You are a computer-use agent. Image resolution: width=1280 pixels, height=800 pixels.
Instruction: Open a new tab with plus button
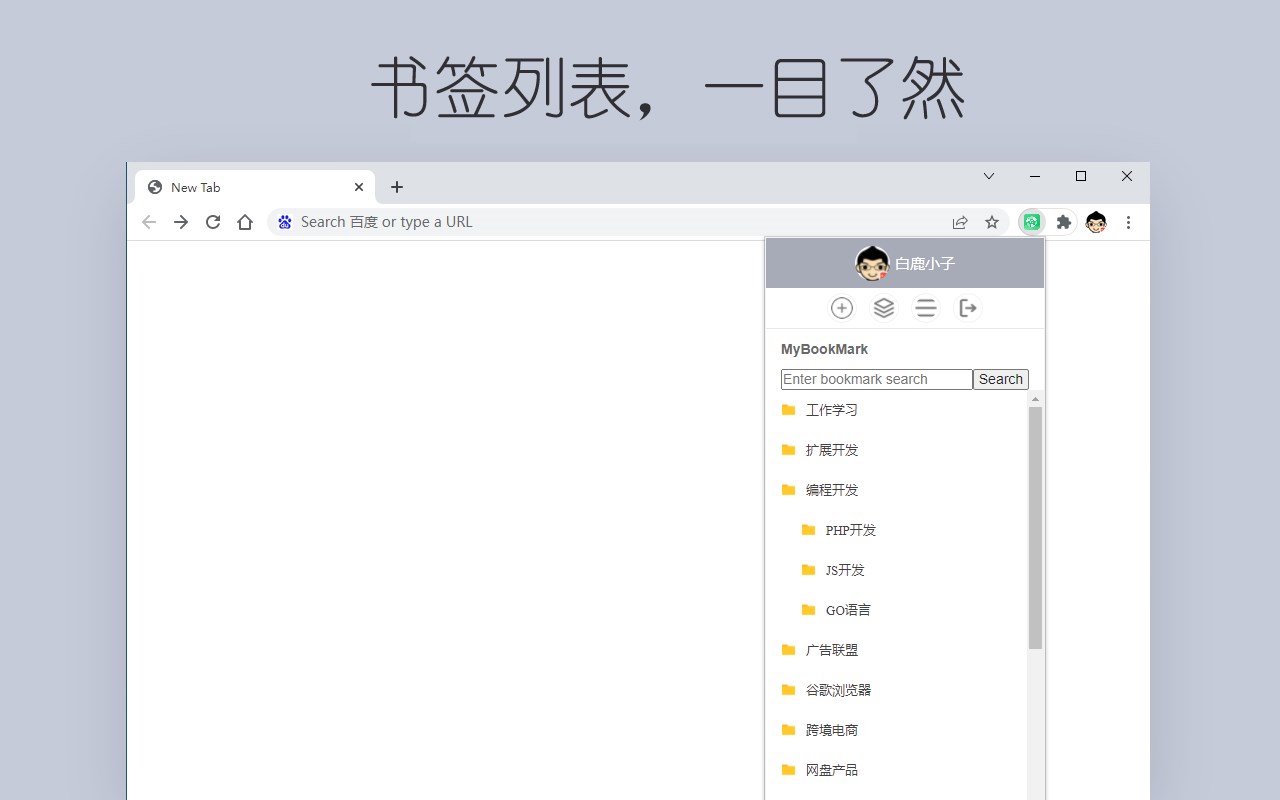point(397,187)
